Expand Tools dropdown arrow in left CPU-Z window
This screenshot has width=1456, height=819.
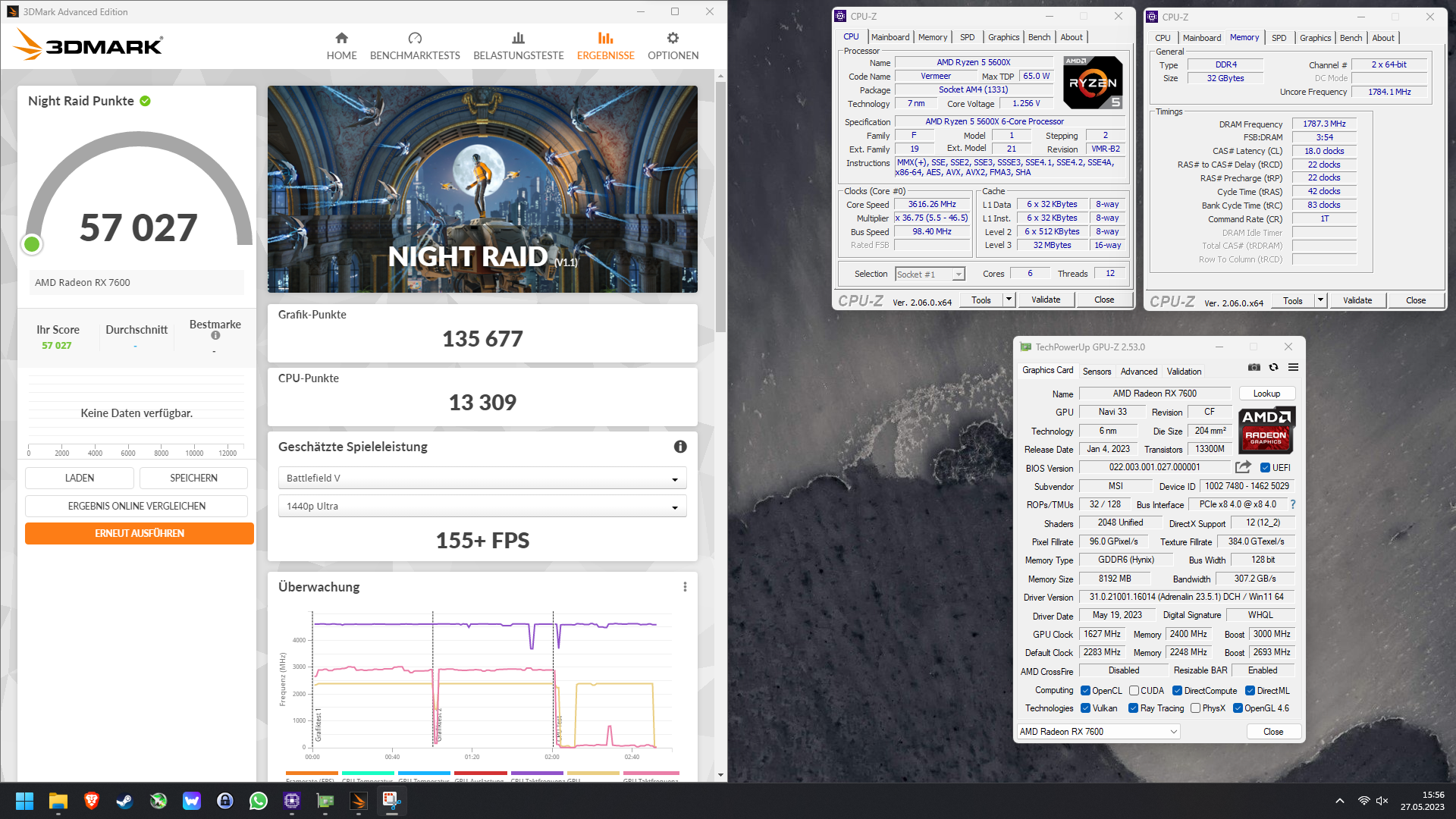click(x=1009, y=300)
